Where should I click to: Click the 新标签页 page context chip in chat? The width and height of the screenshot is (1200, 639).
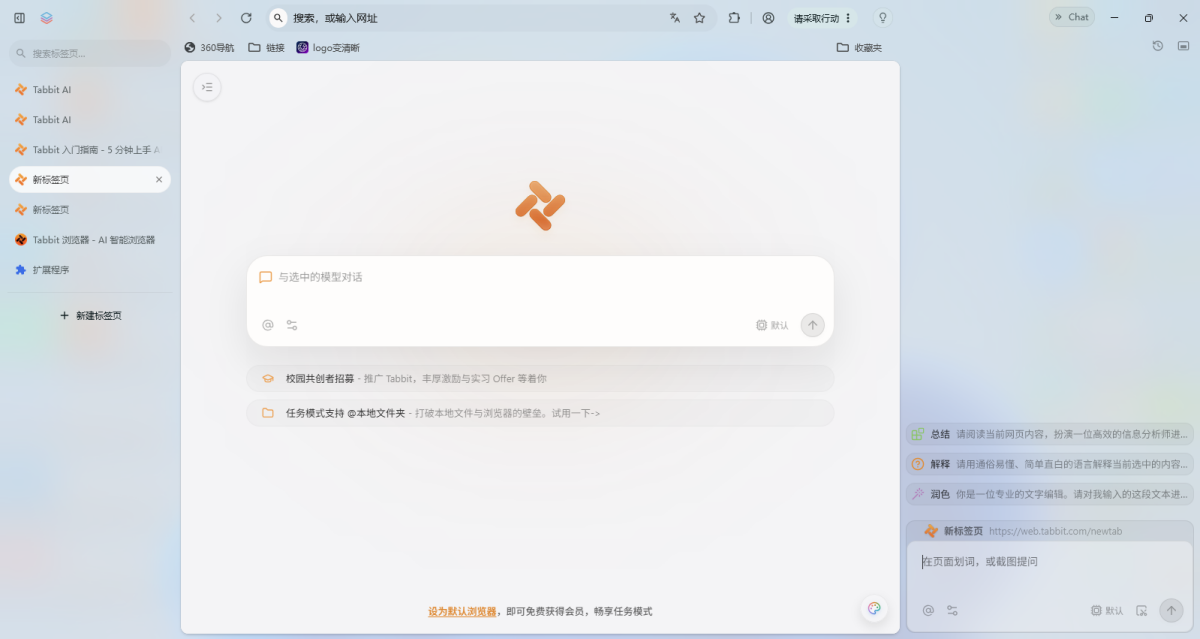(1050, 531)
